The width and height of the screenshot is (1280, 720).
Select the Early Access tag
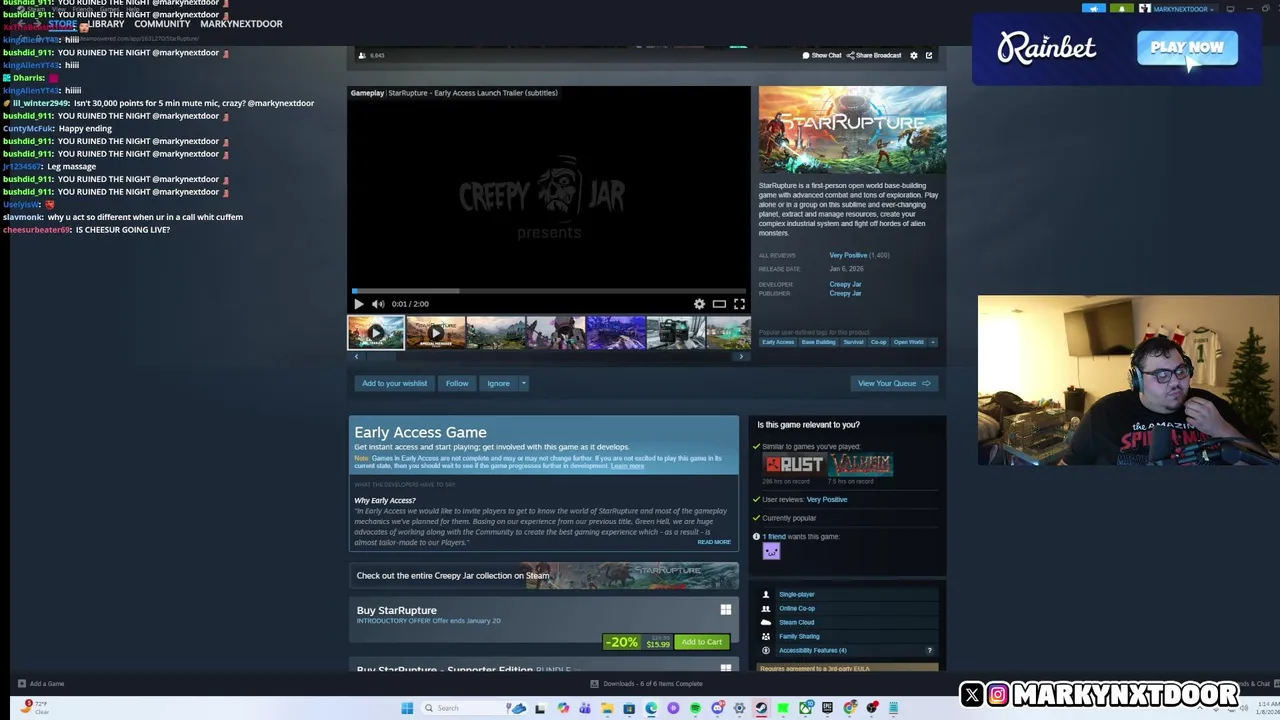coord(778,342)
